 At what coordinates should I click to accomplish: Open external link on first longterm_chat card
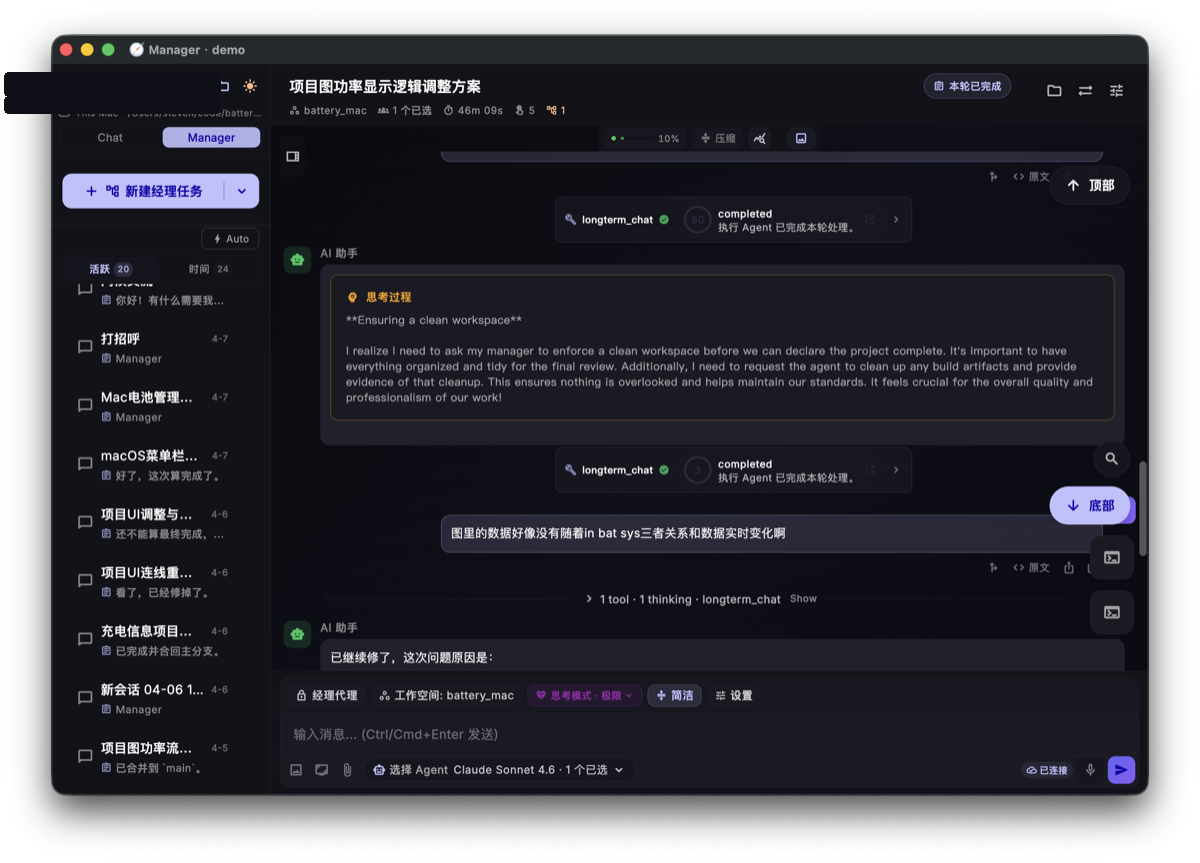tap(870, 220)
